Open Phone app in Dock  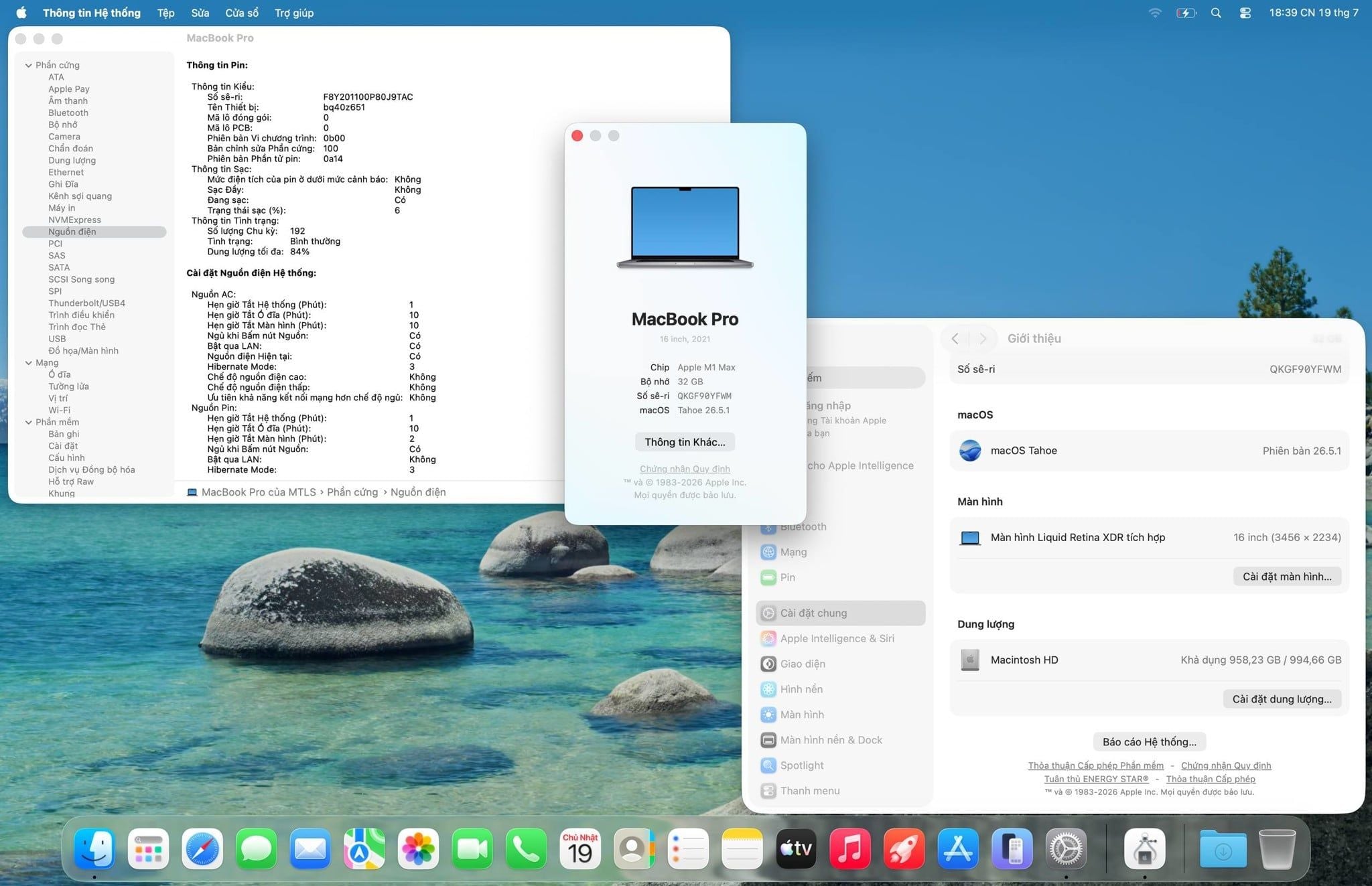coord(526,848)
